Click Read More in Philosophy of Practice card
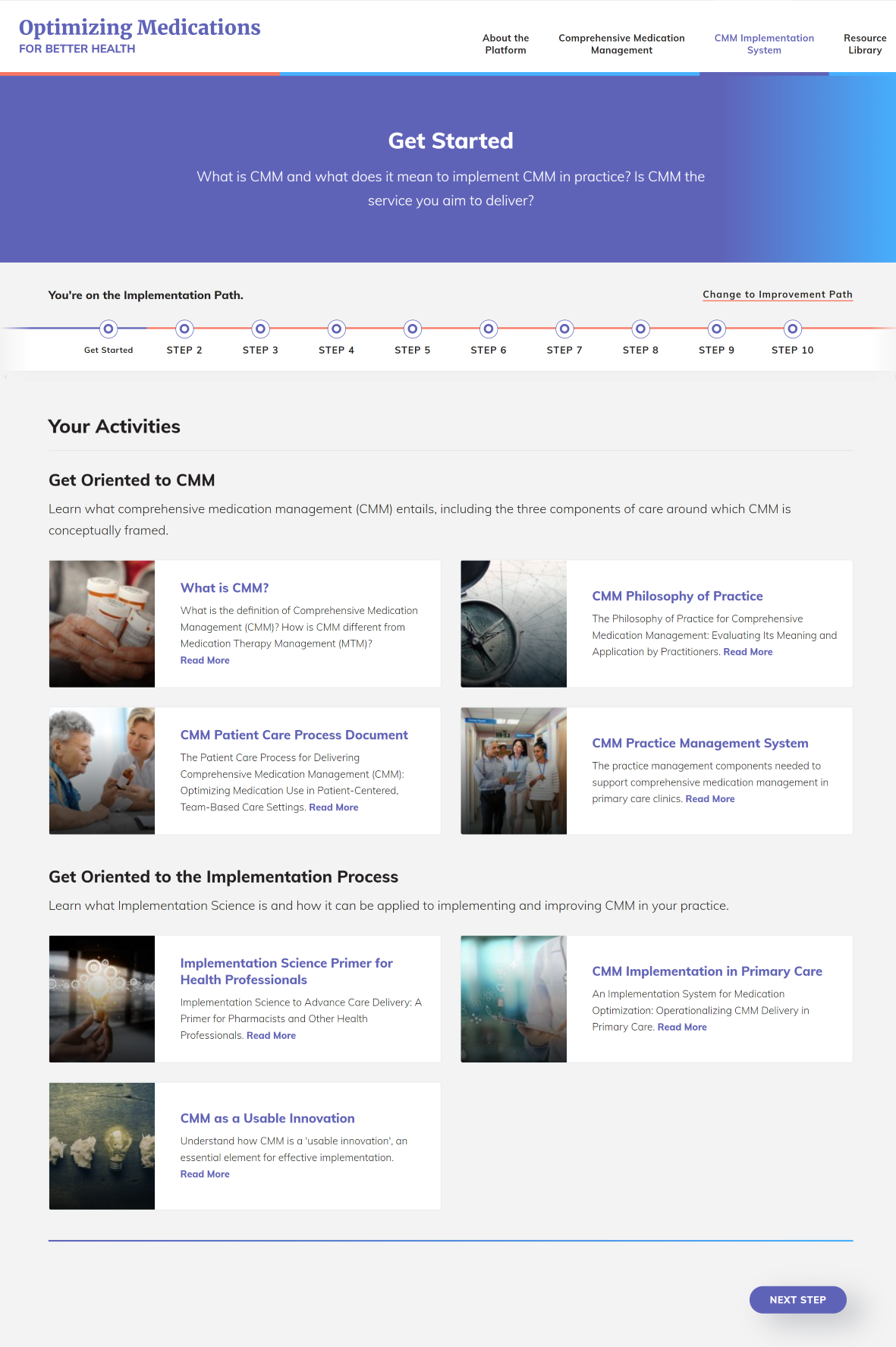The image size is (896, 1347). coord(748,652)
